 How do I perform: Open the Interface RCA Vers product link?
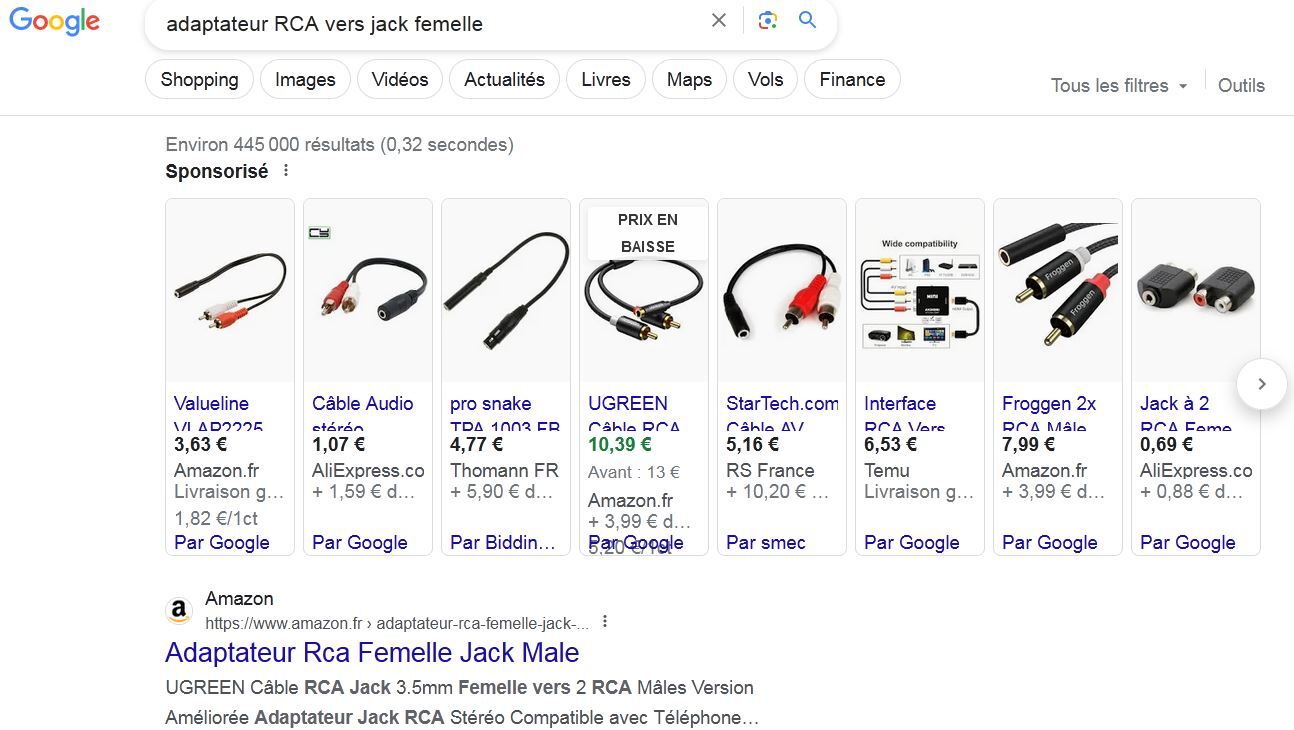click(905, 411)
